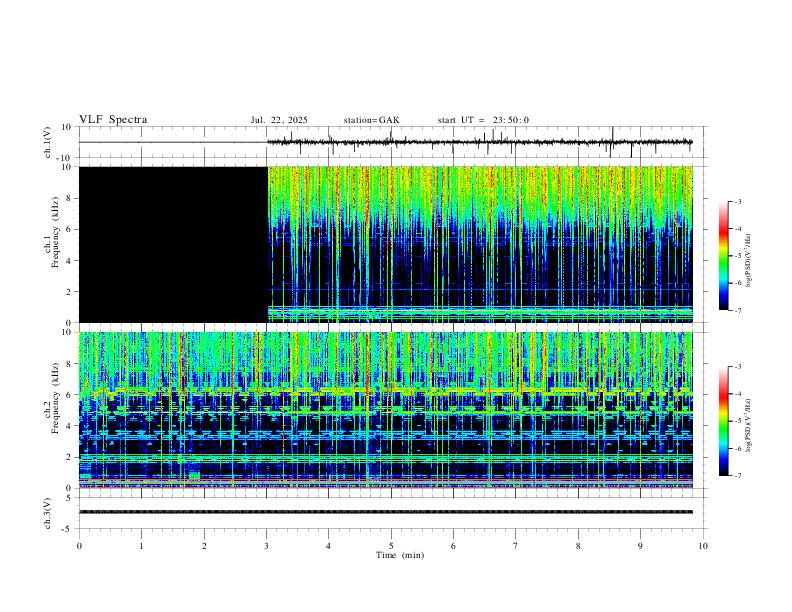Click the "3" tick label on the Time axis
Screen dimensions: 792x612
(266, 546)
